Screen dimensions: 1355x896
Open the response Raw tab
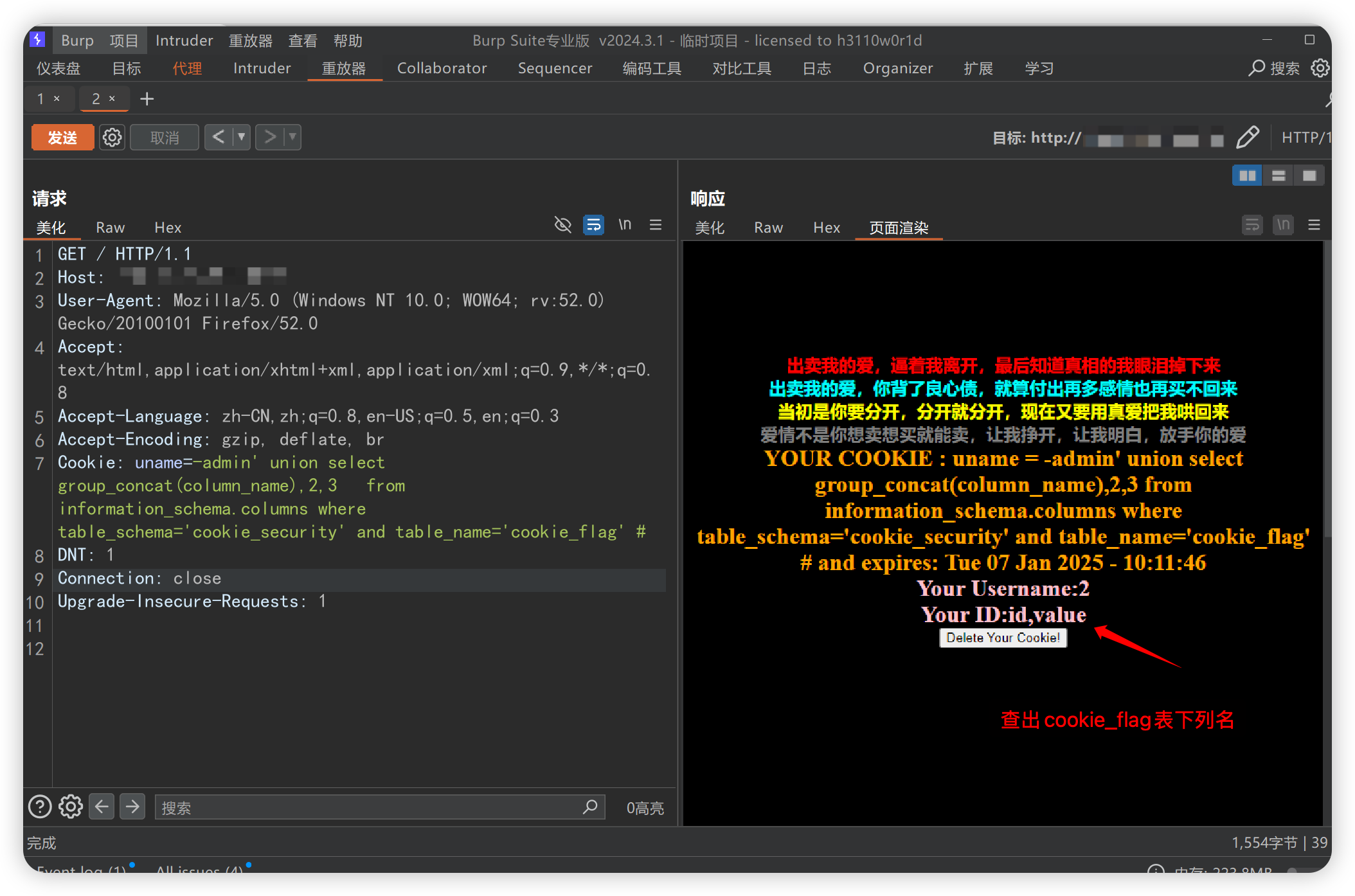click(x=768, y=228)
